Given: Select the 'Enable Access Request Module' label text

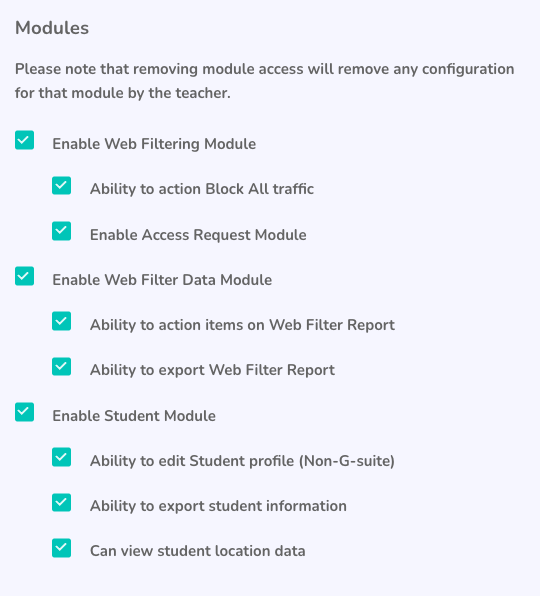Looking at the screenshot, I should pos(198,235).
